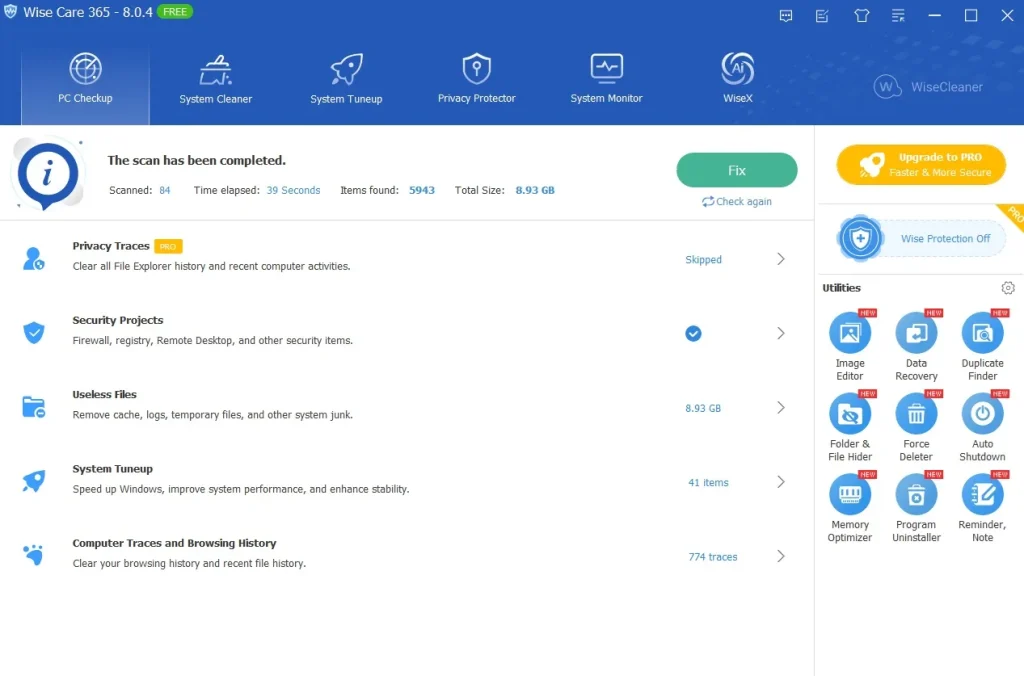Screen dimensions: 1024x676
Task: Click the Check again link
Action: [737, 201]
